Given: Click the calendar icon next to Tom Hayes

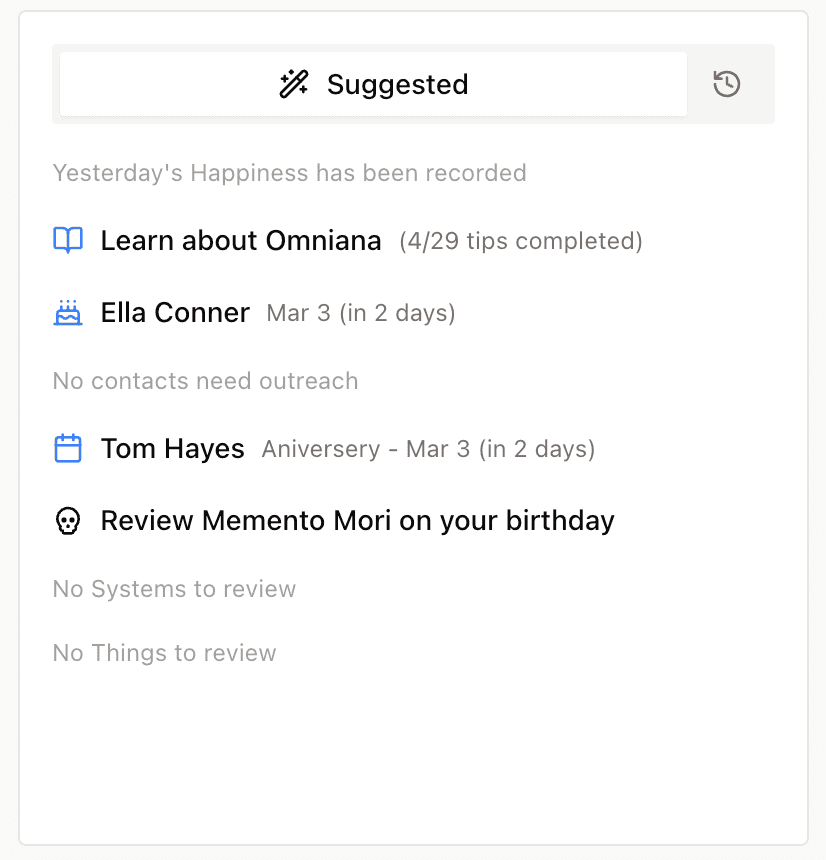Looking at the screenshot, I should point(68,448).
